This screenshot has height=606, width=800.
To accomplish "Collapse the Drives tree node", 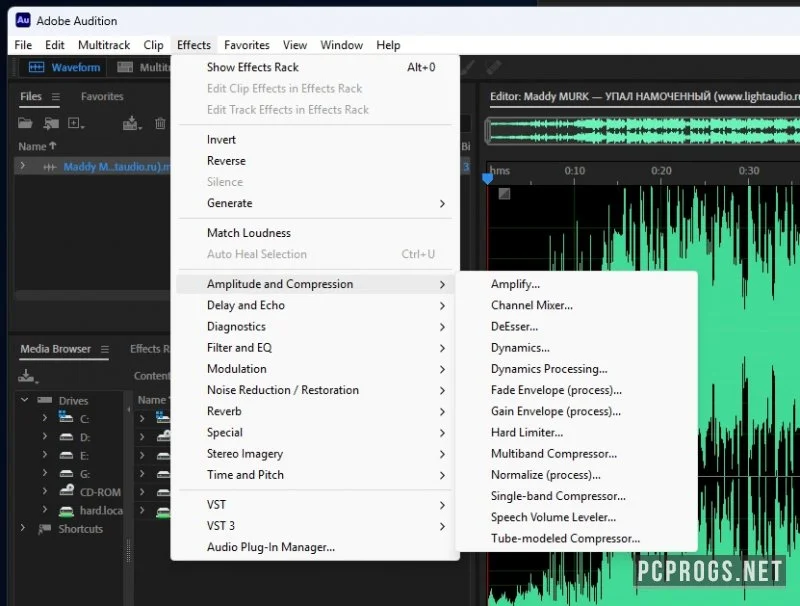I will [24, 399].
